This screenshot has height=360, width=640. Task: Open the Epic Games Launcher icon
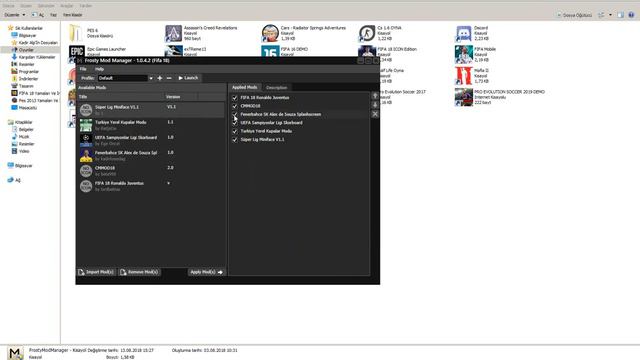click(x=77, y=51)
